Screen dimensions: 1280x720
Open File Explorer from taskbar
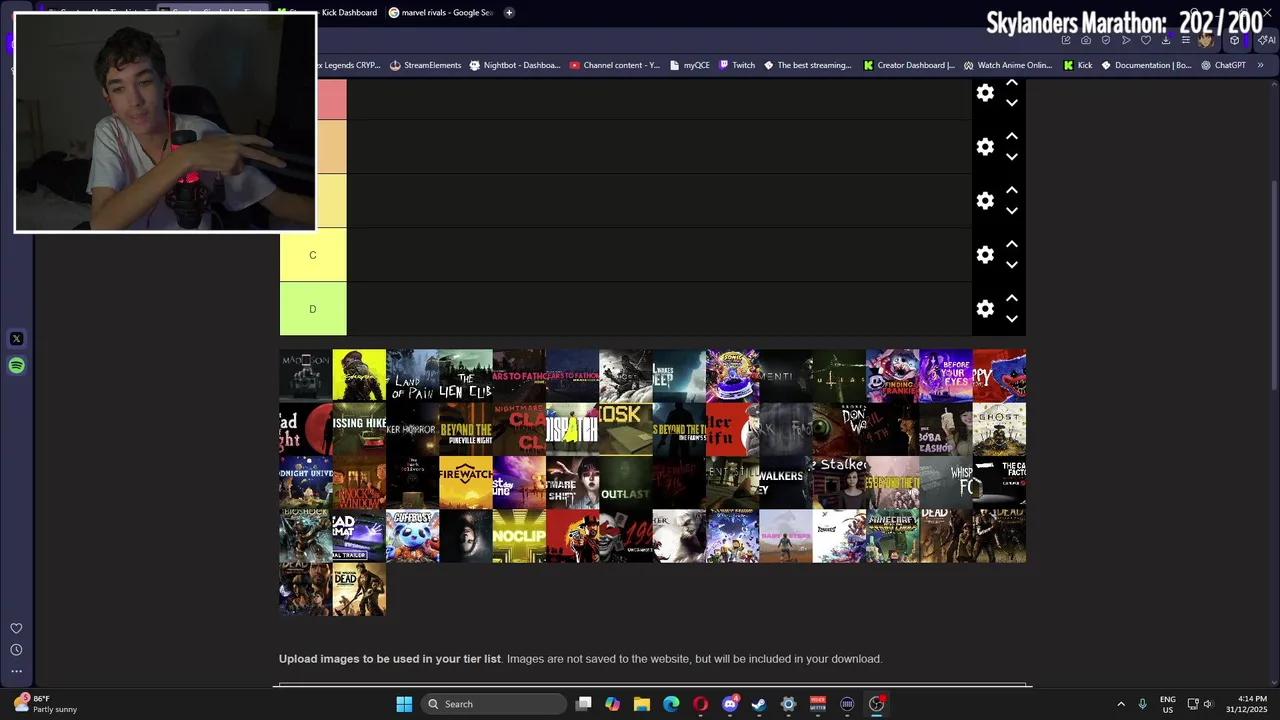642,704
